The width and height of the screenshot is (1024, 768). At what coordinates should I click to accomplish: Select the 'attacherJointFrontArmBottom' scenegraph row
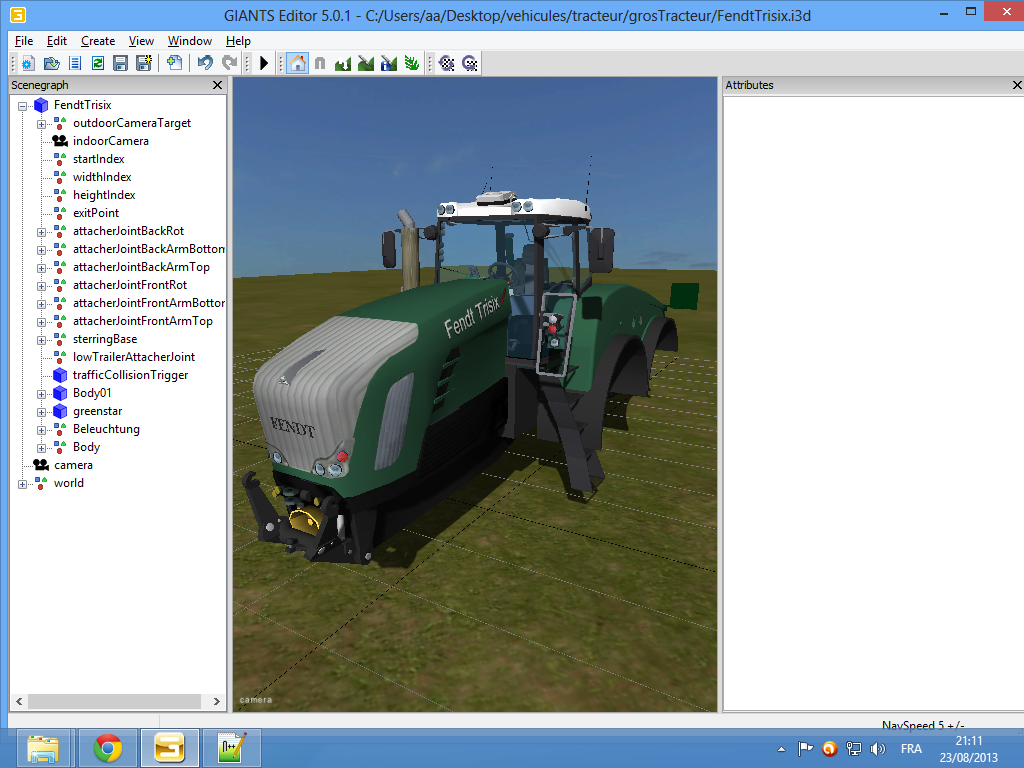click(x=149, y=303)
